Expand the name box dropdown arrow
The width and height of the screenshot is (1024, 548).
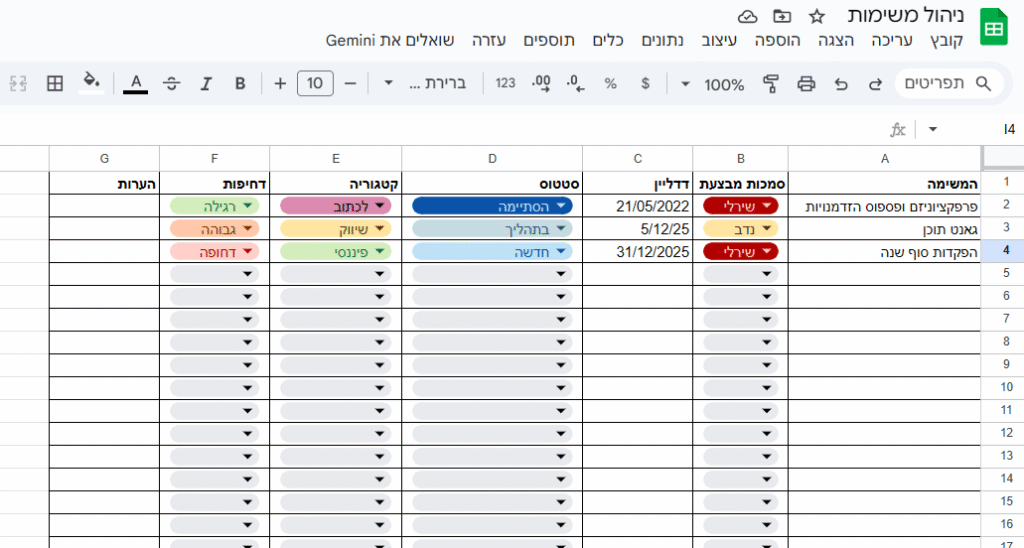point(933,129)
